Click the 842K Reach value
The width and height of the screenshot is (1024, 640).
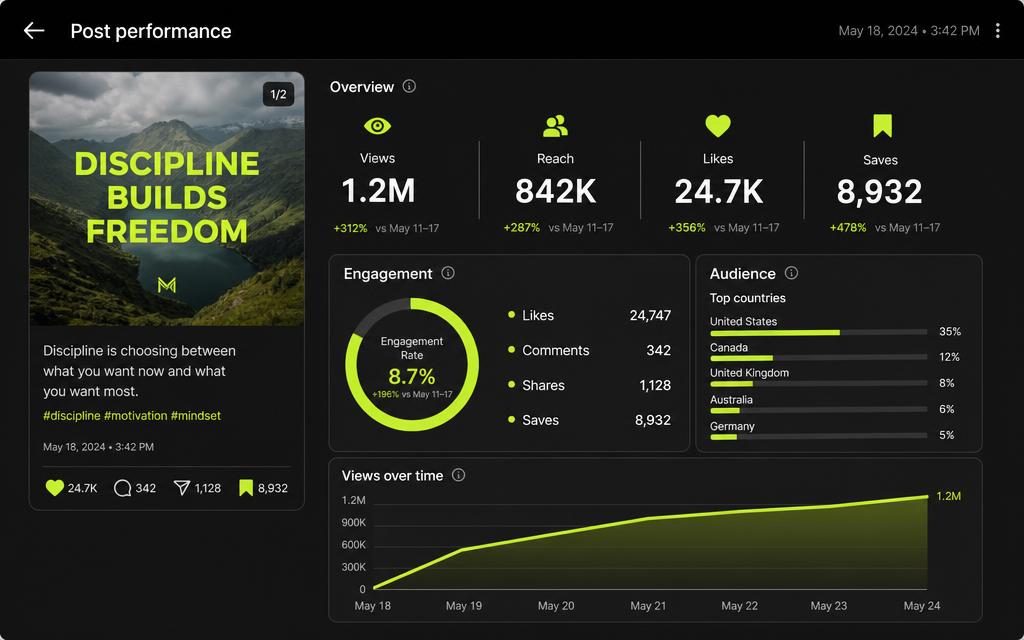(x=555, y=191)
